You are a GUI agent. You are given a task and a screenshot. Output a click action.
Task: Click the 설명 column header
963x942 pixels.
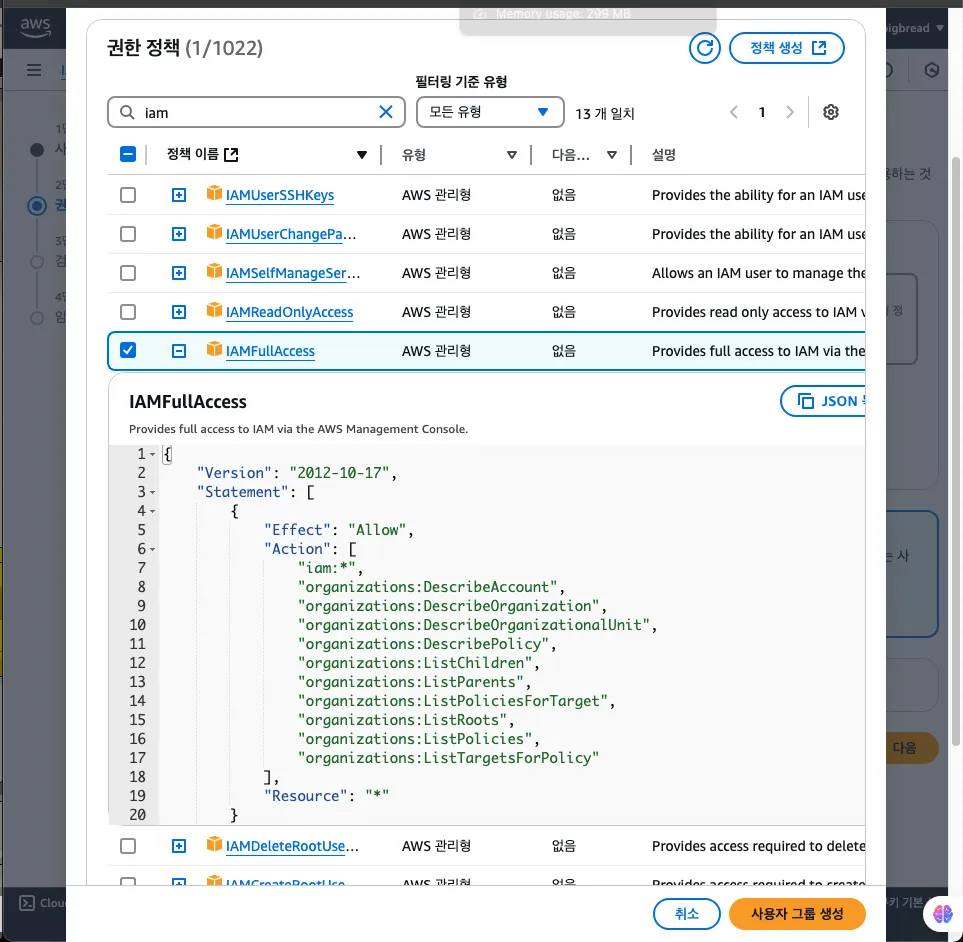coord(663,155)
